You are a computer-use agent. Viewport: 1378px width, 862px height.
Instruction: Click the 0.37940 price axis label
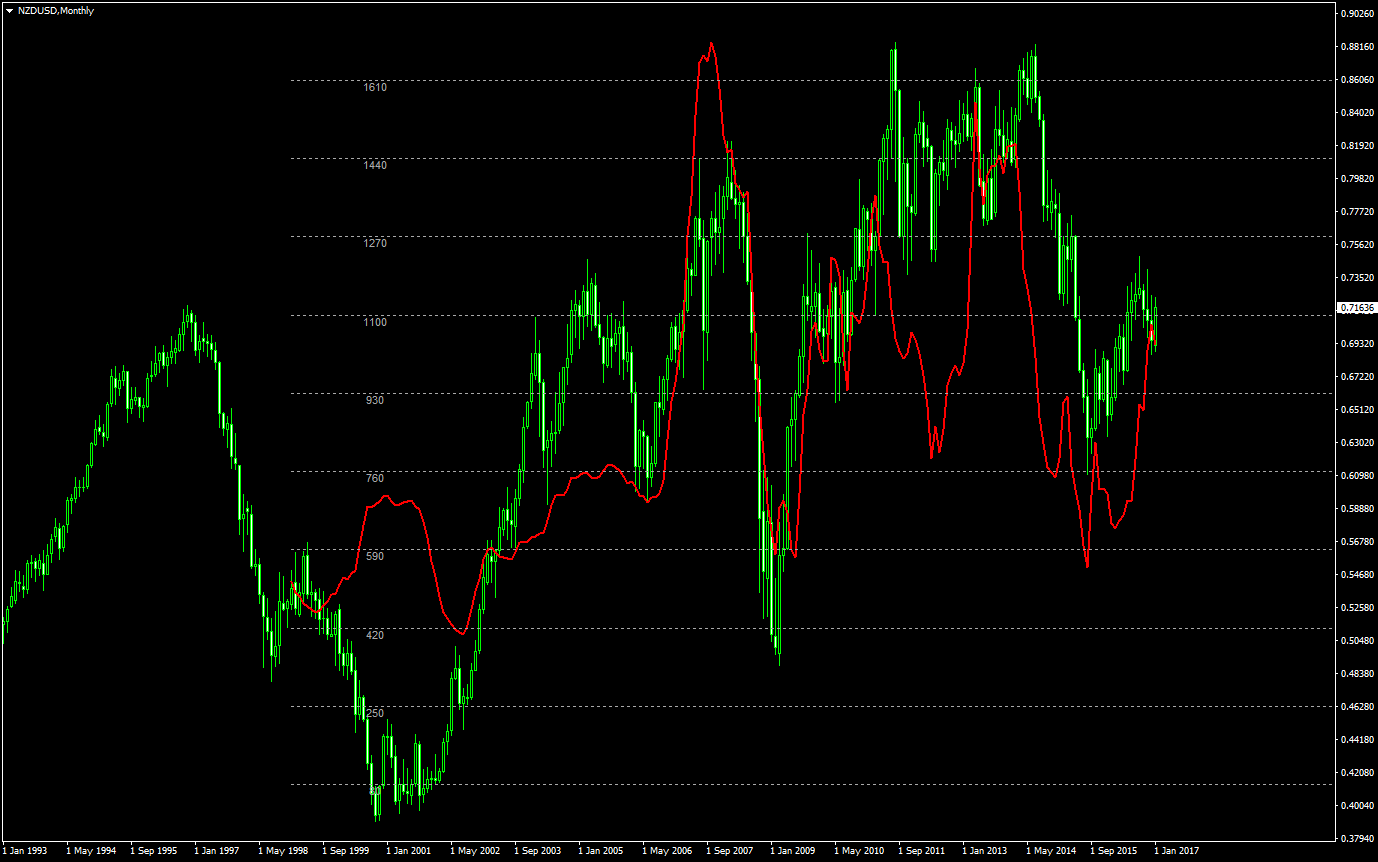(1356, 839)
